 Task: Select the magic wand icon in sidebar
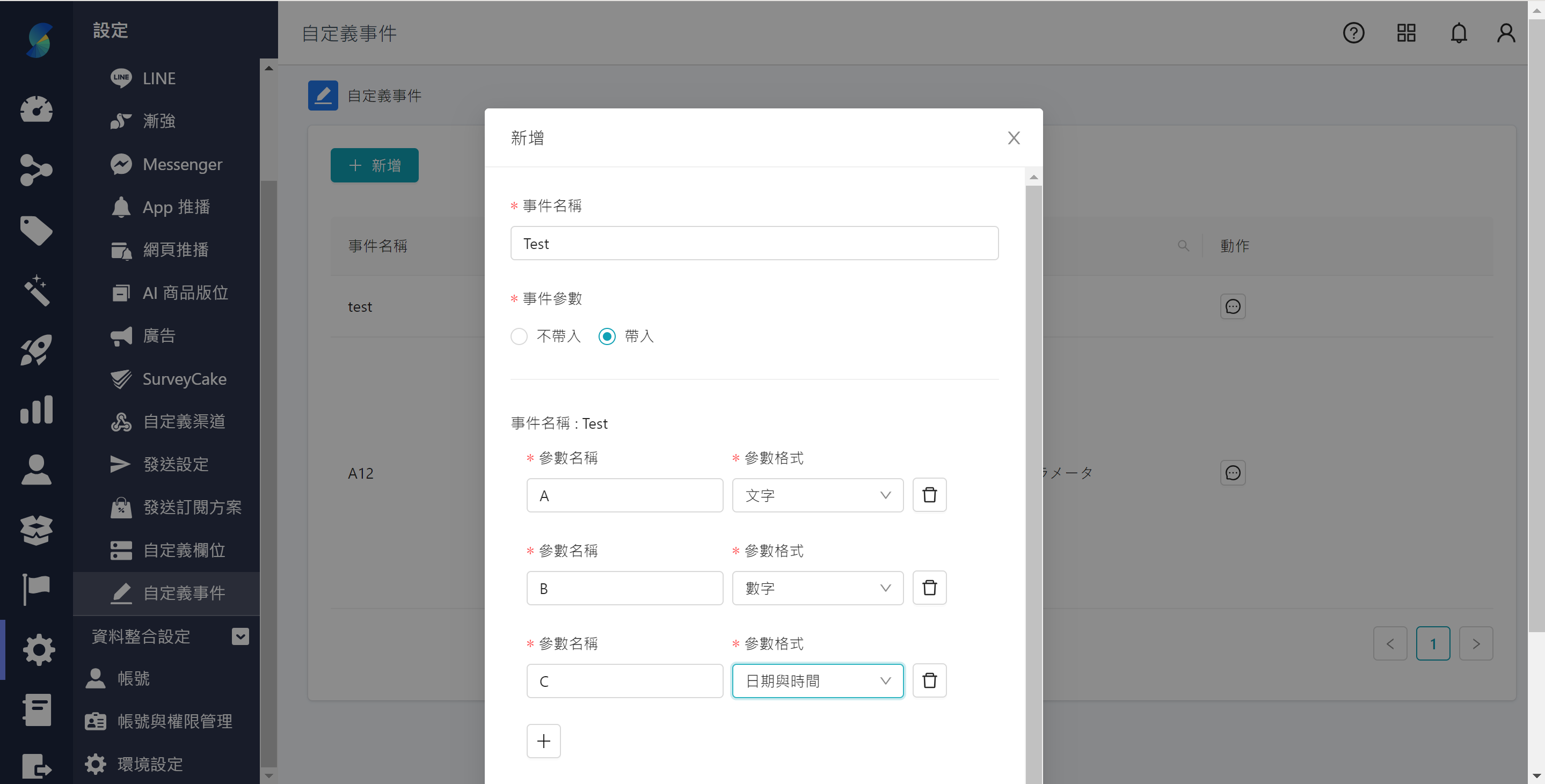(37, 291)
